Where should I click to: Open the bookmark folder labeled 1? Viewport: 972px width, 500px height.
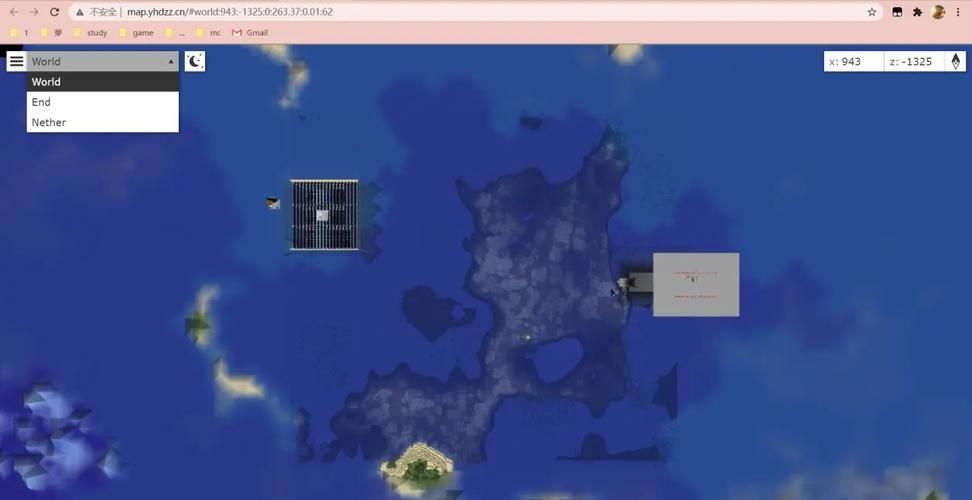click(x=19, y=33)
